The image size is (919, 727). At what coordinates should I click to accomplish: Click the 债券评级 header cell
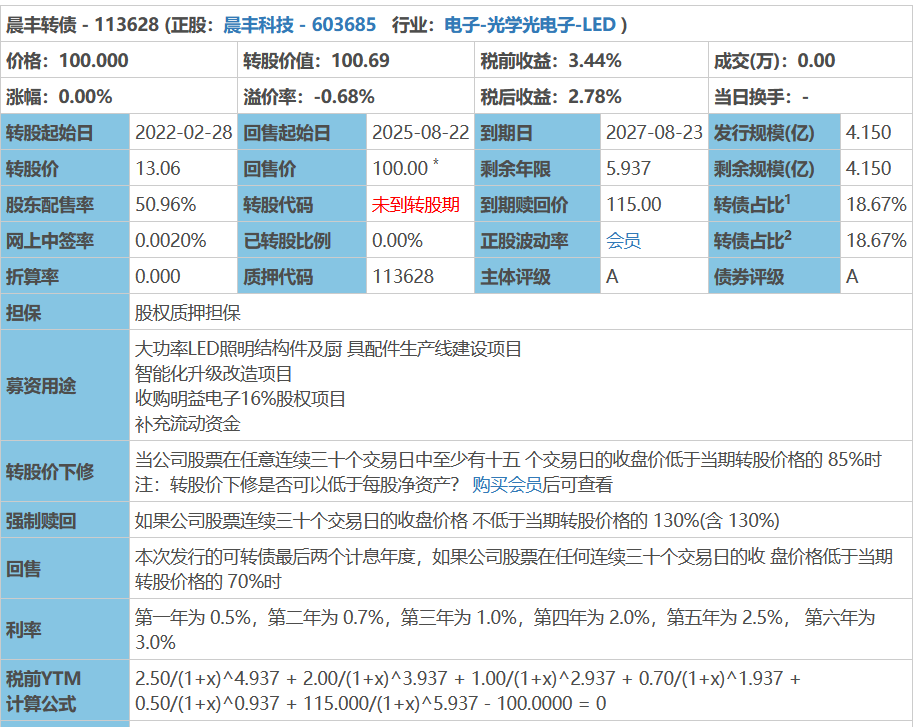[774, 276]
